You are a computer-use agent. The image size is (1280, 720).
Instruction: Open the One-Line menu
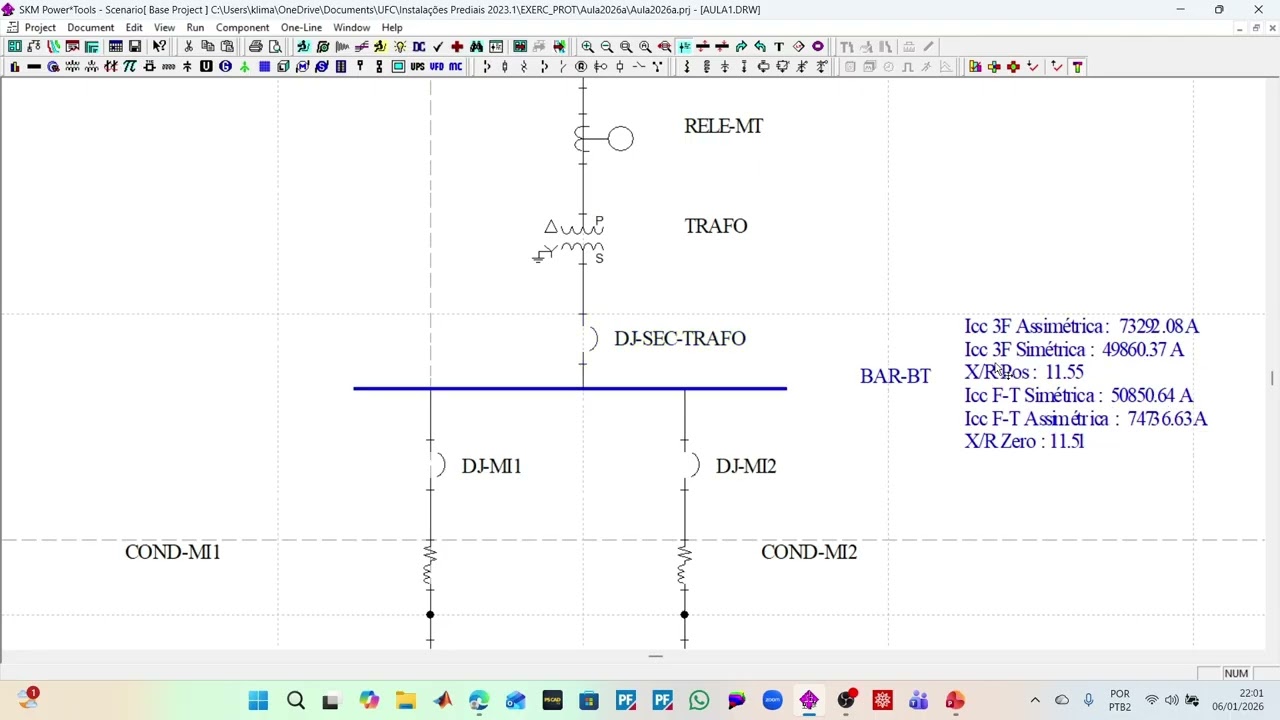[x=301, y=27]
